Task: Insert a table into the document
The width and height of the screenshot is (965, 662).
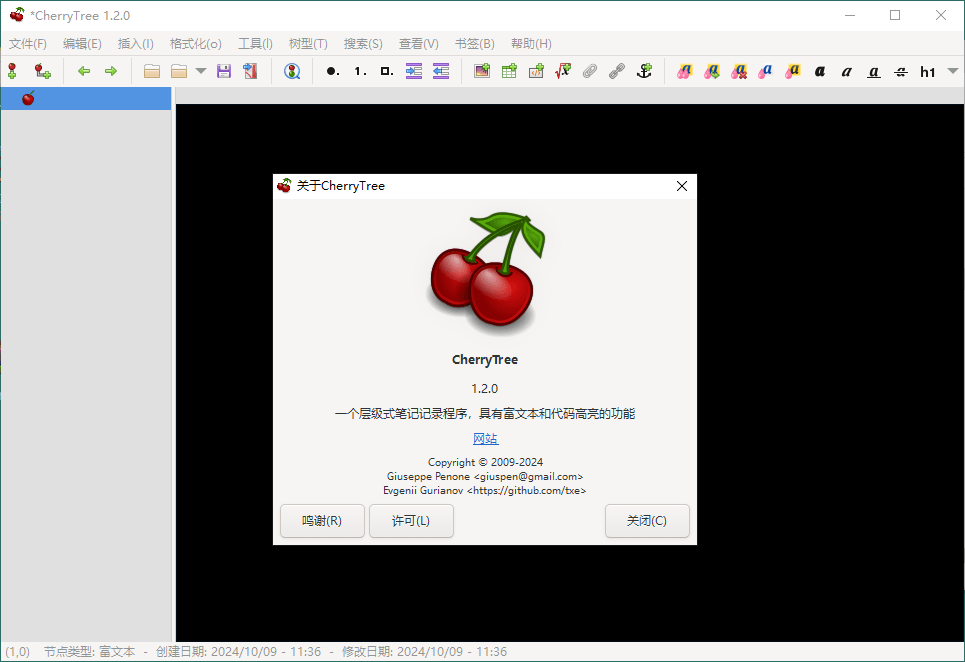Action: 508,71
